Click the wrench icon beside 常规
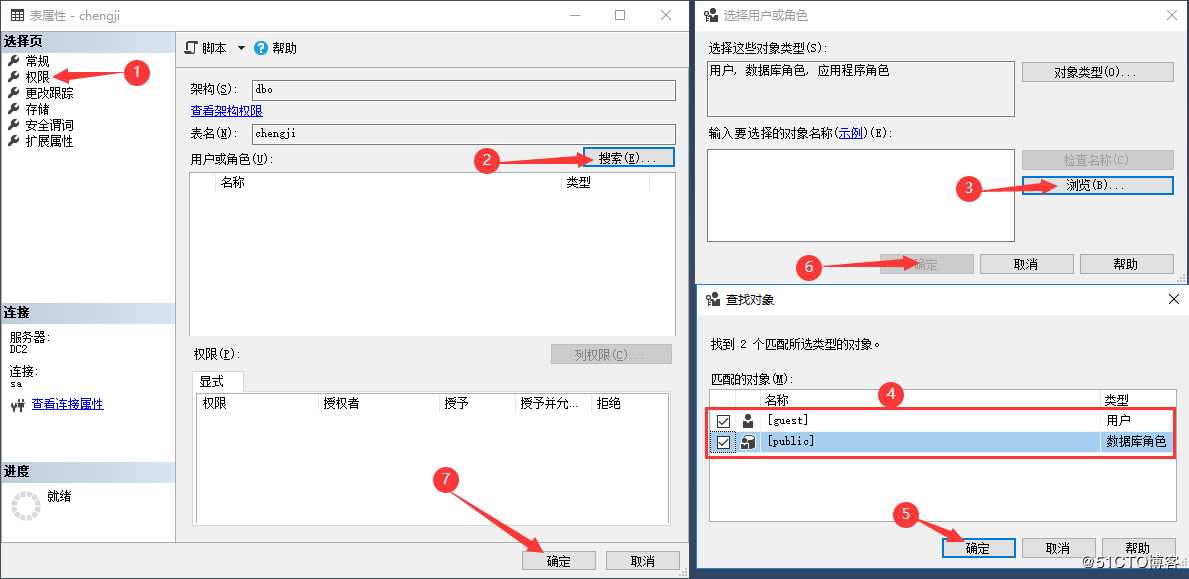The width and height of the screenshot is (1189, 579). pyautogui.click(x=13, y=61)
